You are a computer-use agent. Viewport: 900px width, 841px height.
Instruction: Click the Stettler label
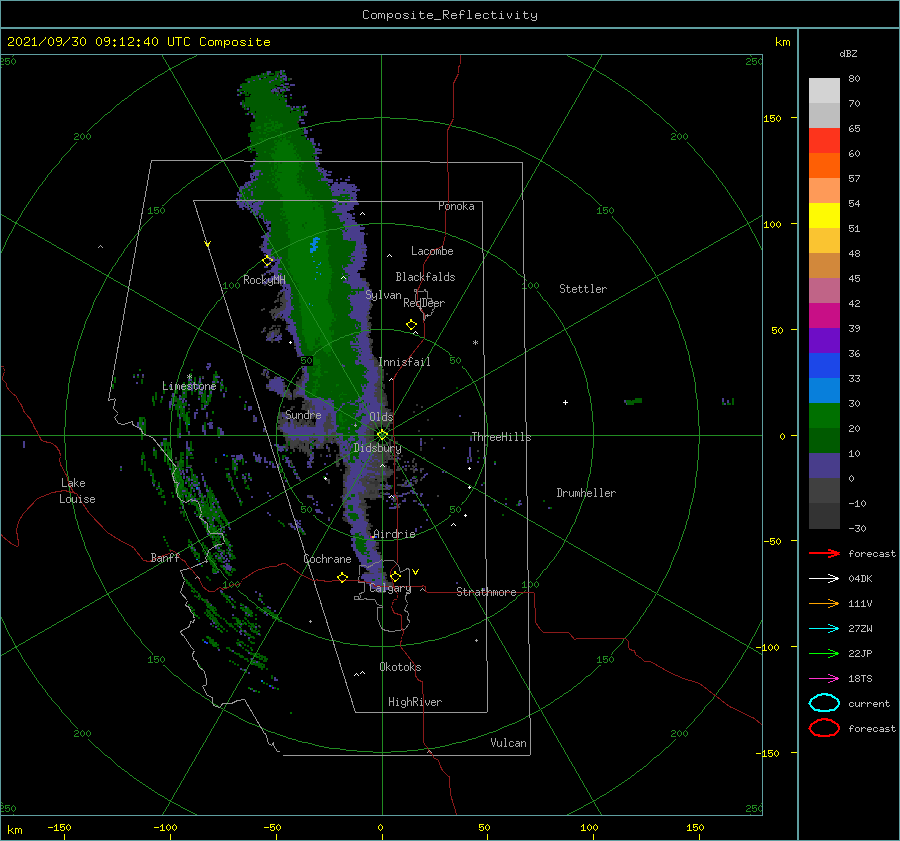583,289
